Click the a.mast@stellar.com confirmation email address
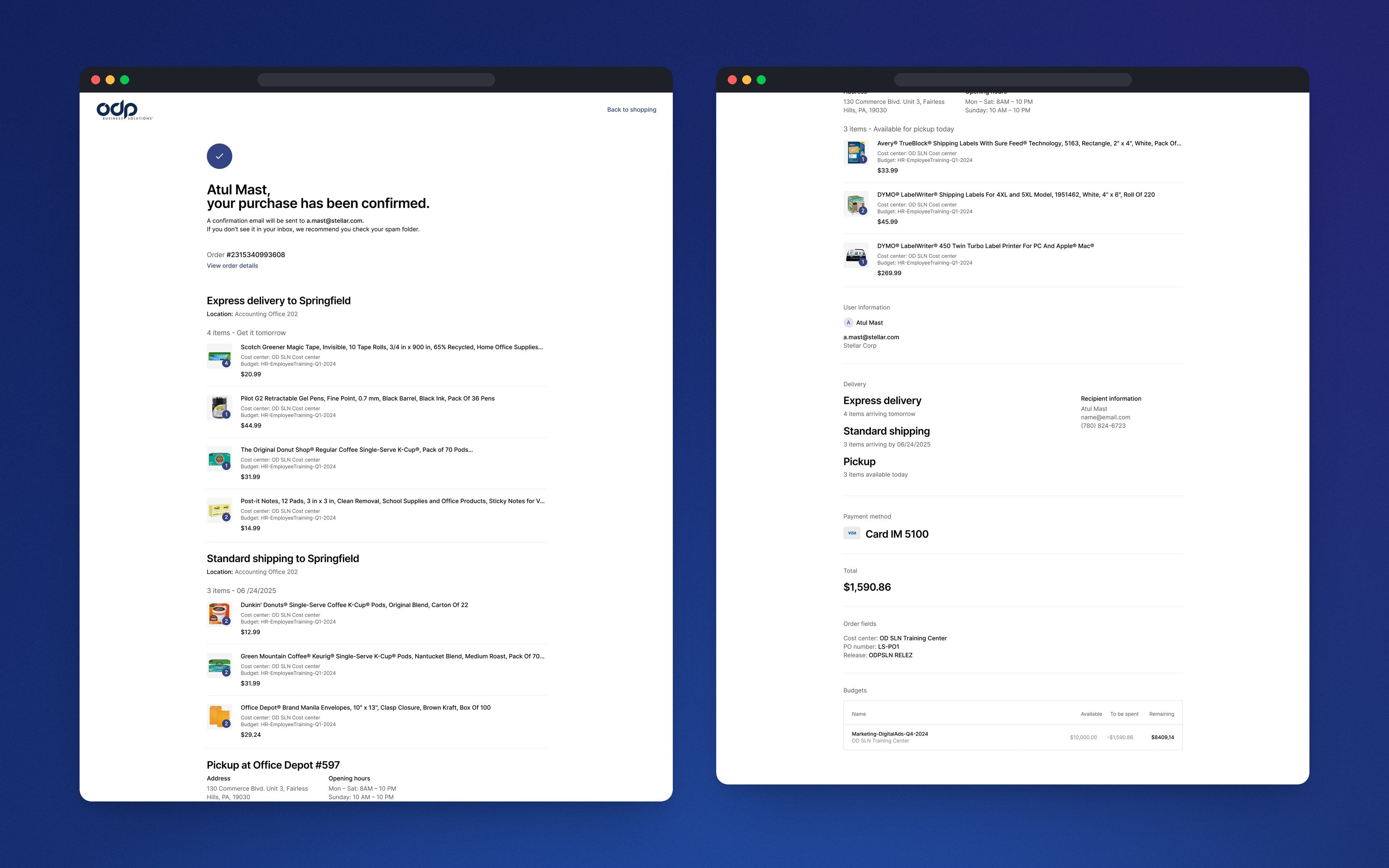The image size is (1389, 868). 335,221
